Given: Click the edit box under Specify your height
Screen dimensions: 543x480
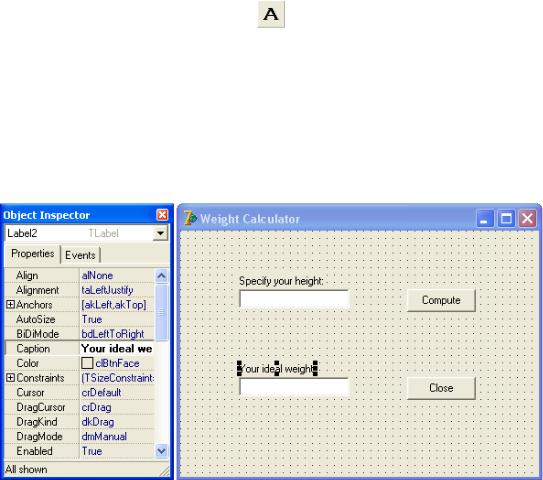Looking at the screenshot, I should click(294, 299).
